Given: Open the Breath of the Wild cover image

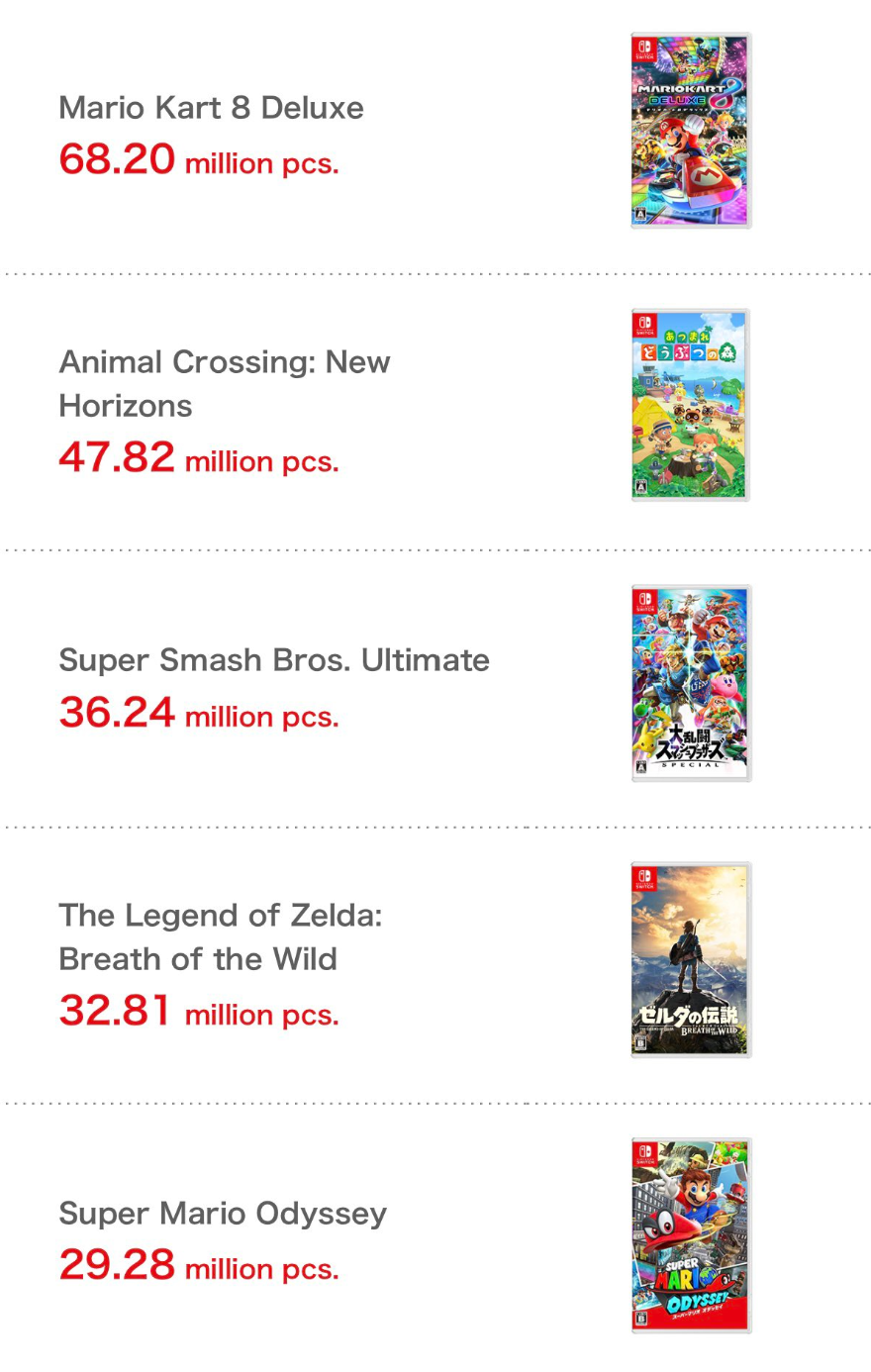Looking at the screenshot, I should [691, 959].
